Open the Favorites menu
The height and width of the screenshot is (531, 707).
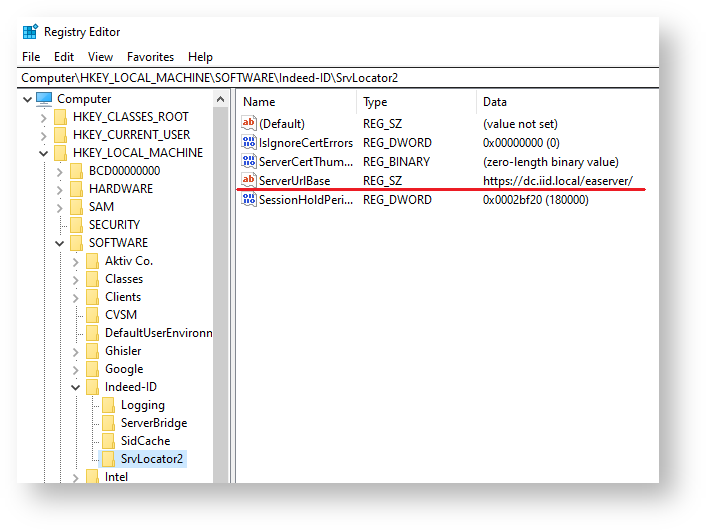tap(150, 57)
